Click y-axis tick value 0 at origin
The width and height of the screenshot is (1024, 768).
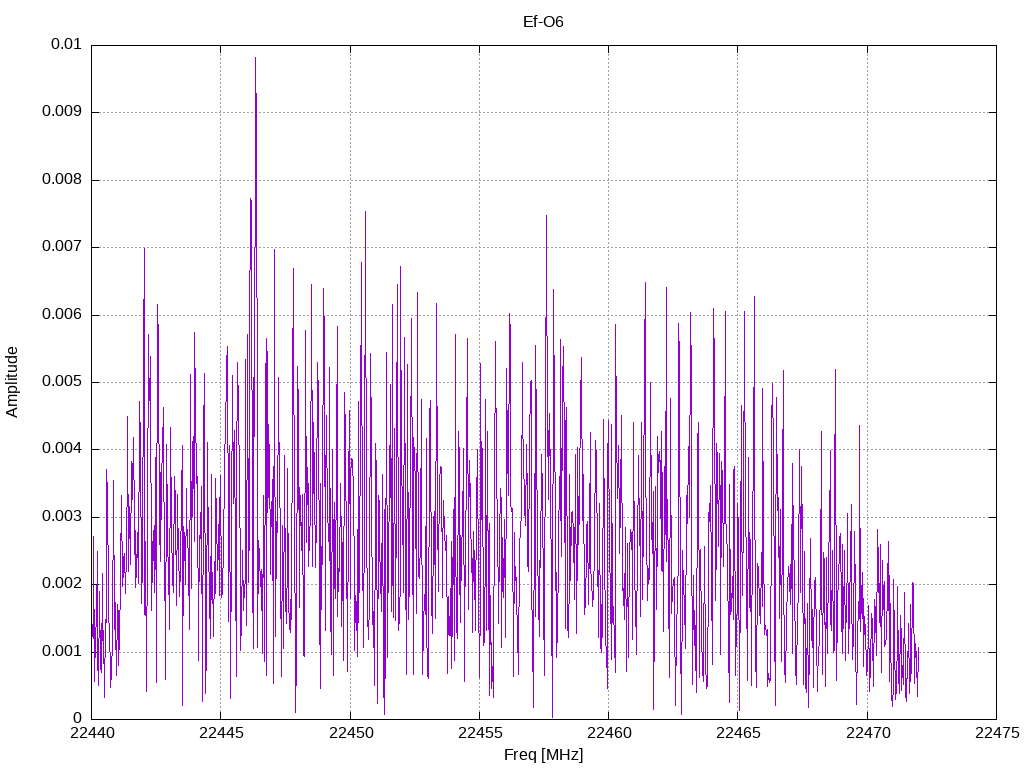[78, 719]
